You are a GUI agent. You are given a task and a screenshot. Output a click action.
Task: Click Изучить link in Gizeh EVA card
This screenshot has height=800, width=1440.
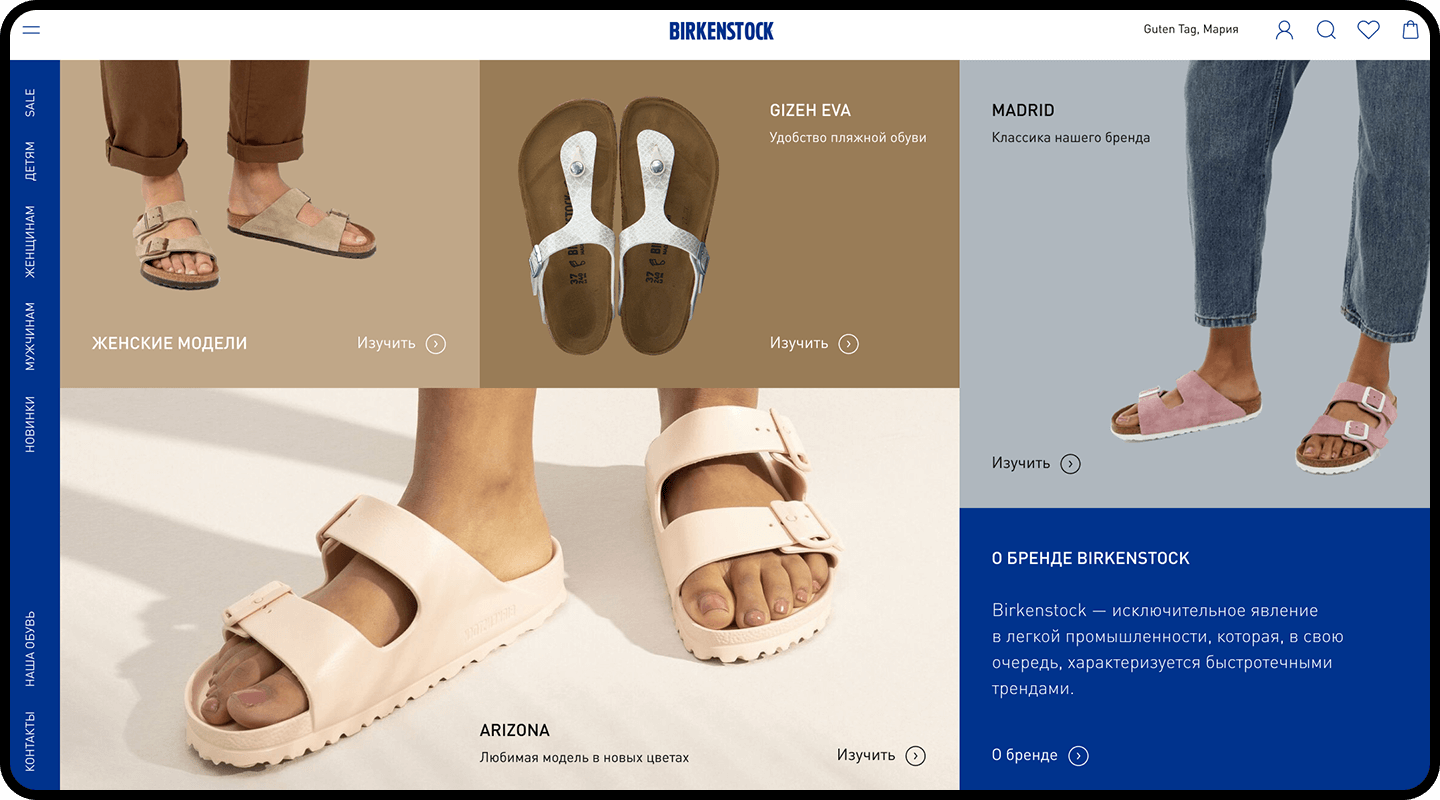click(x=799, y=343)
